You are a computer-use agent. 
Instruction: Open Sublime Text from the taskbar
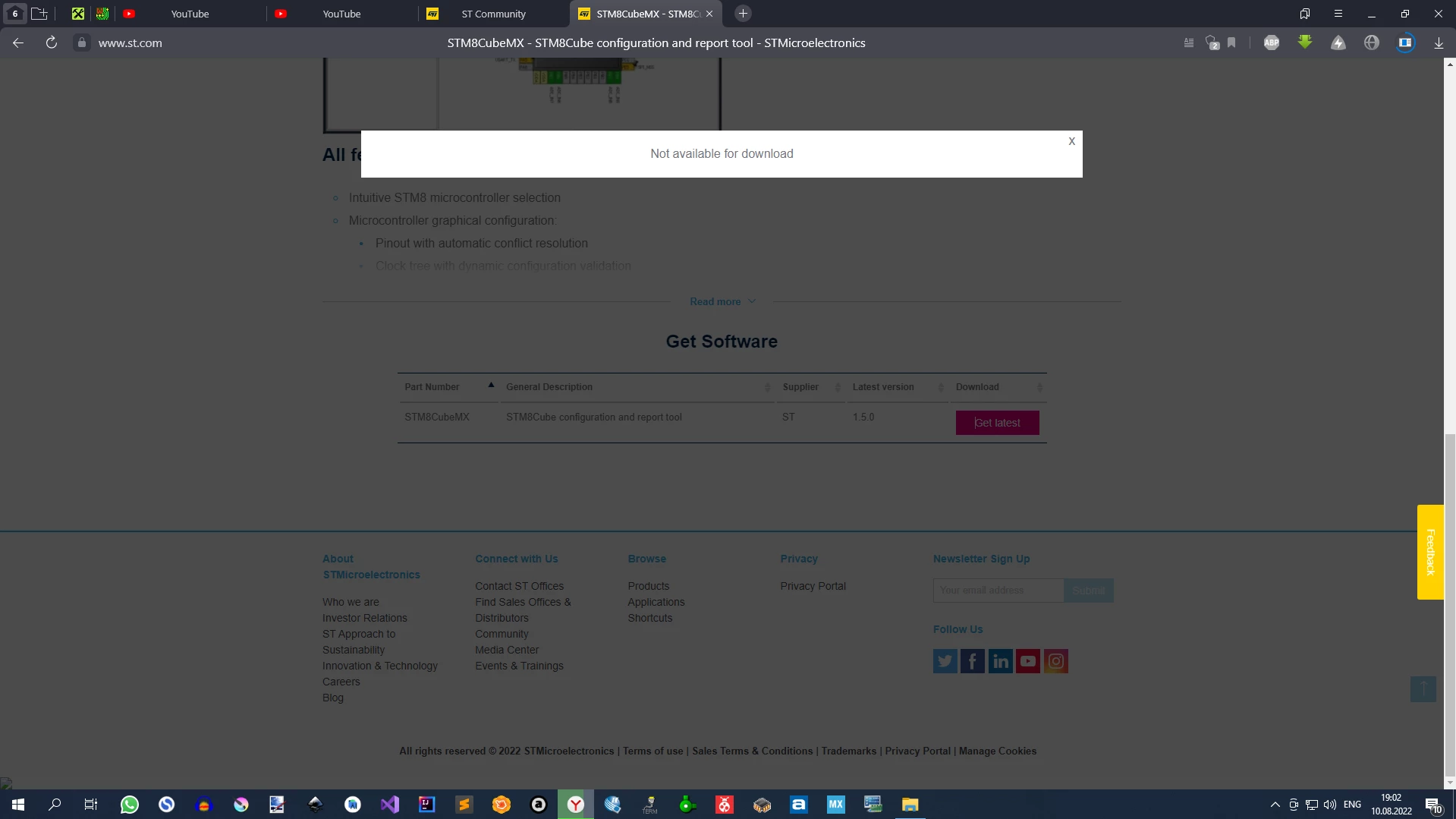coord(464,805)
